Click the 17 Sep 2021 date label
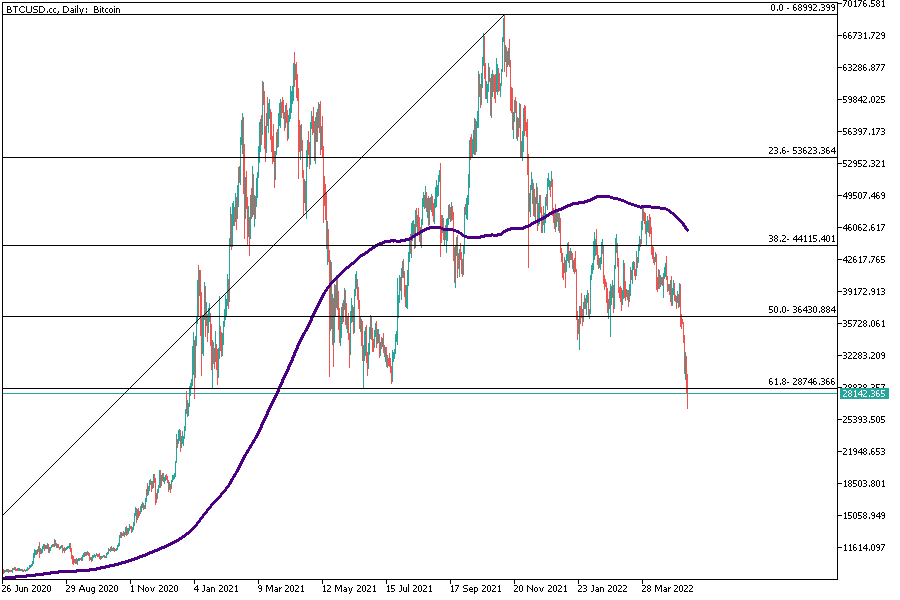The image size is (900, 600). [476, 589]
